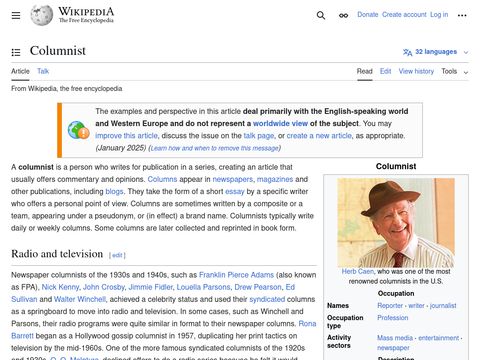
Task: Follow the Columns link
Action: [162, 179]
